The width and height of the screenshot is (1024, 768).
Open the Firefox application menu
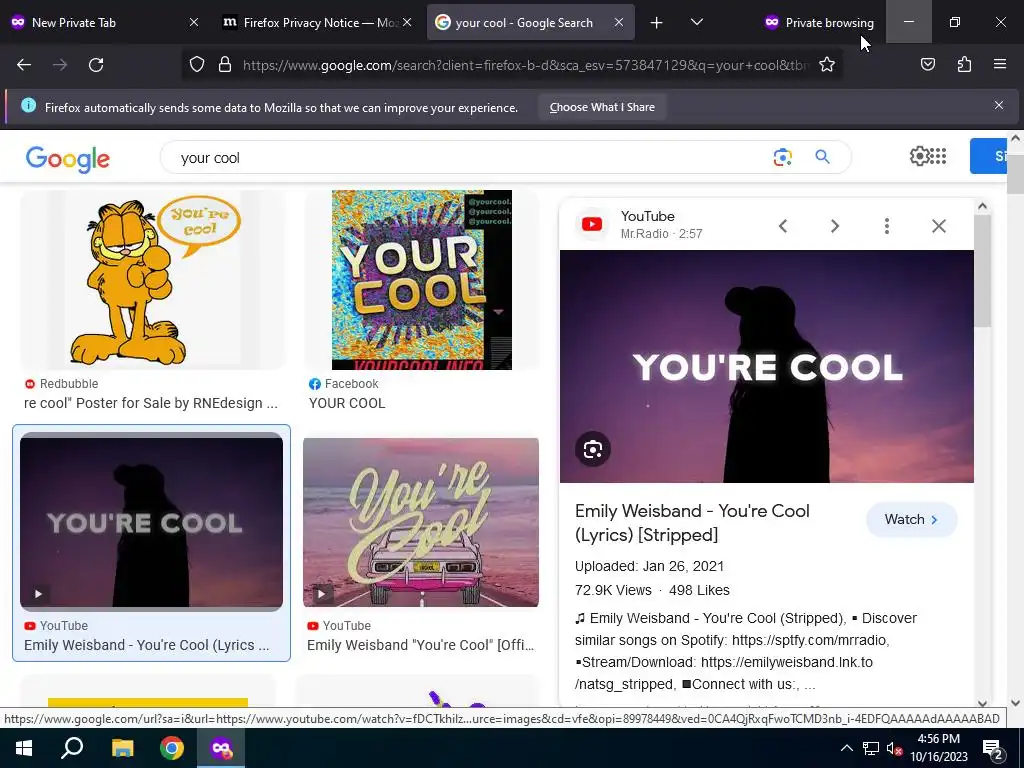pos(1000,65)
